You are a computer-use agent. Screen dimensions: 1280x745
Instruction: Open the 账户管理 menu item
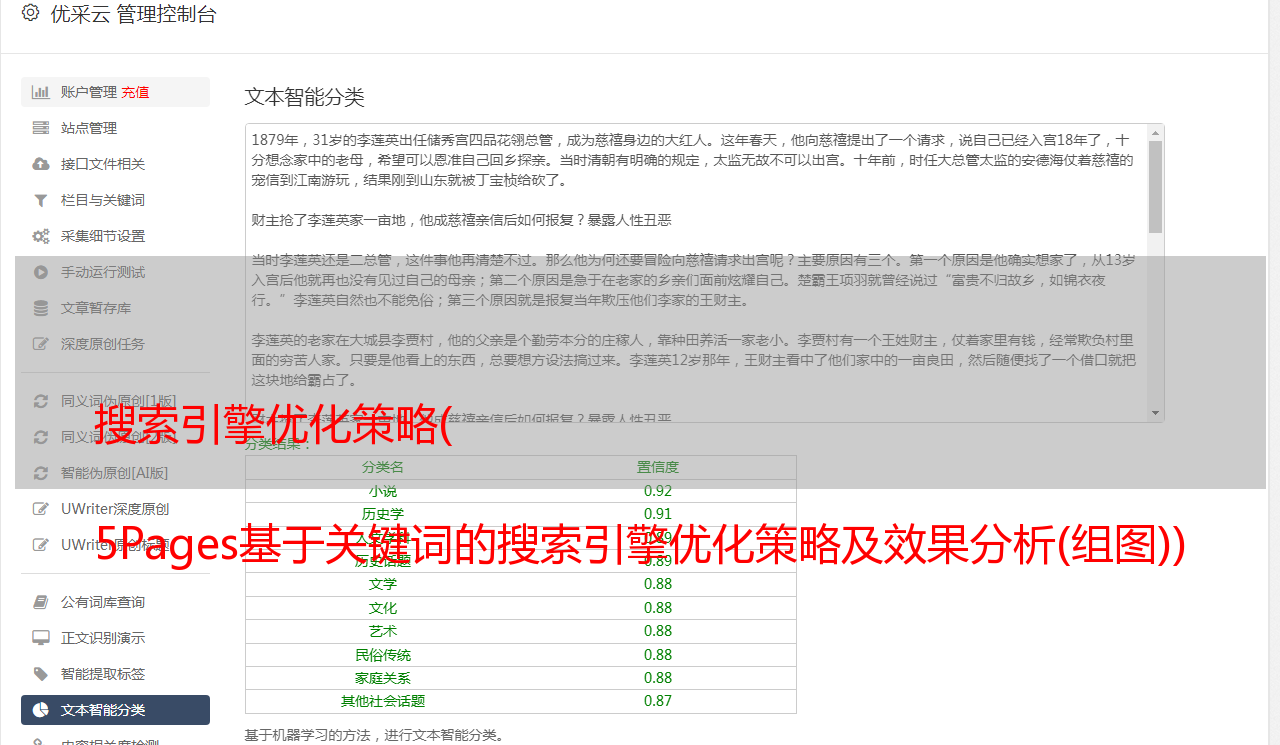coord(115,92)
